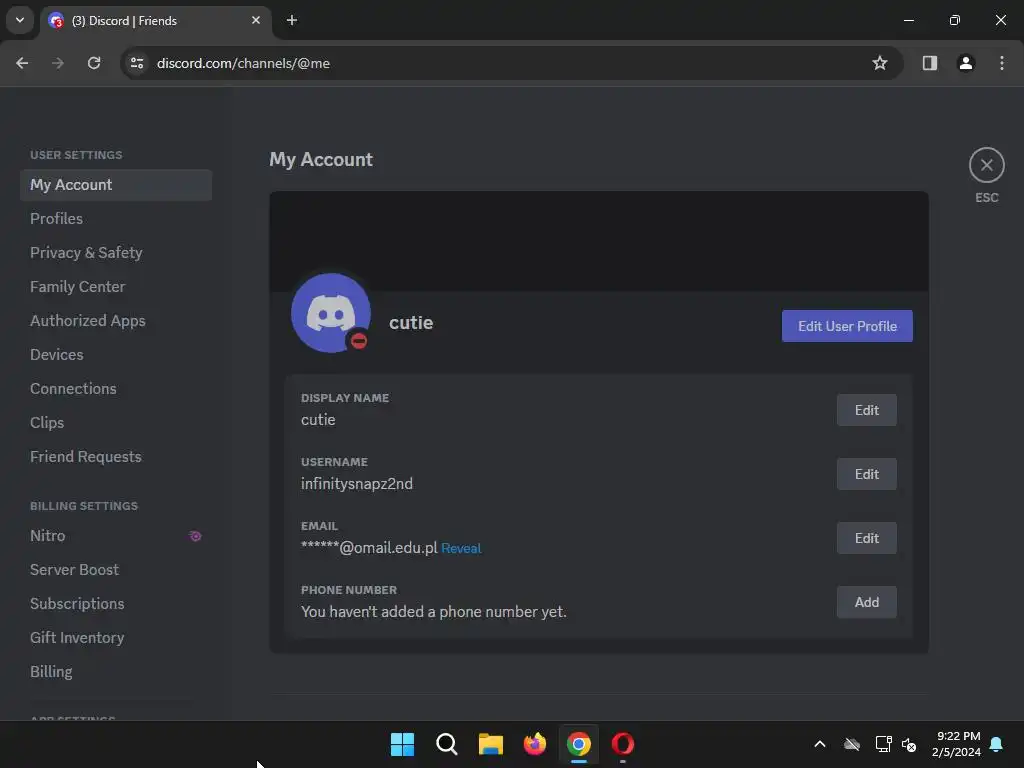This screenshot has height=768, width=1024.
Task: Click the "You haven't added a phone number yet." text
Action: pos(434,612)
